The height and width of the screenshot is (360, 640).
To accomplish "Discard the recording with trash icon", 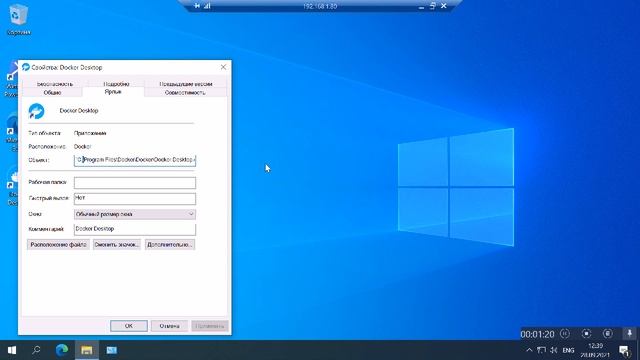I will (x=607, y=333).
